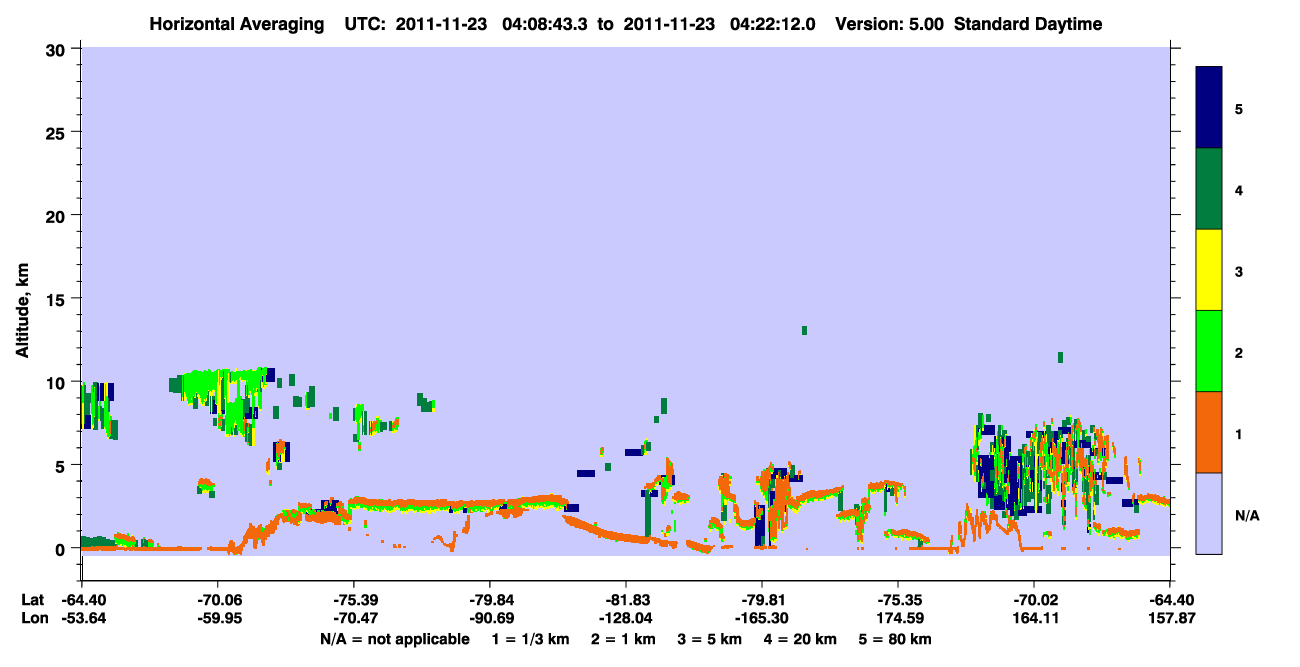The width and height of the screenshot is (1300, 667).
Task: Click the '3 = 5 km' legend text
Action: point(709,639)
